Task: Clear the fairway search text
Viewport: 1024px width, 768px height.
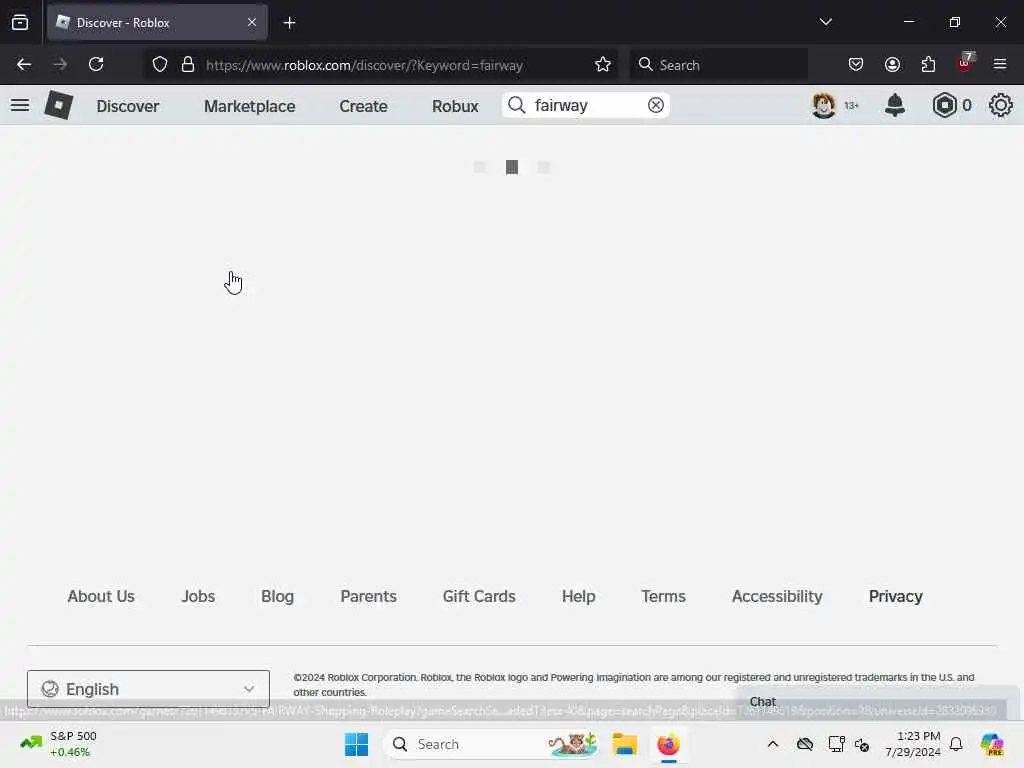Action: point(656,105)
